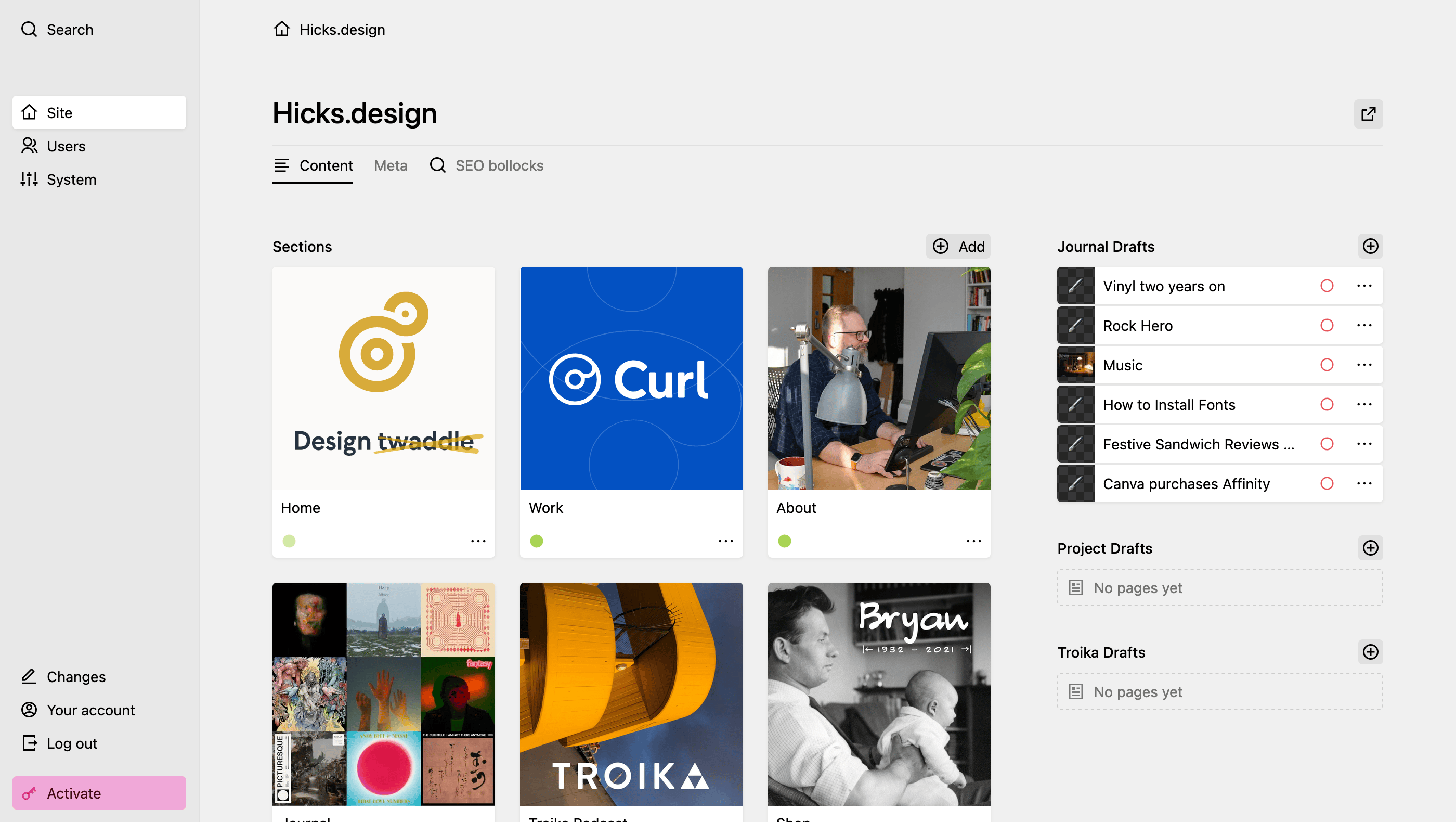Switch to the Meta tab
Image resolution: width=1456 pixels, height=822 pixels.
point(391,165)
